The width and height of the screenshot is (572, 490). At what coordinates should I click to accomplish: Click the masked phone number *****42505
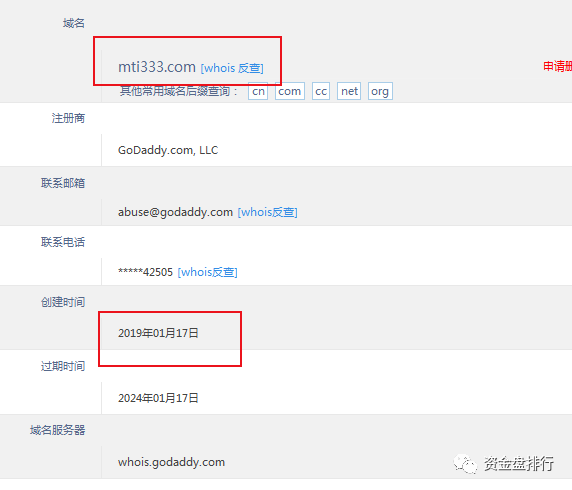tap(145, 272)
